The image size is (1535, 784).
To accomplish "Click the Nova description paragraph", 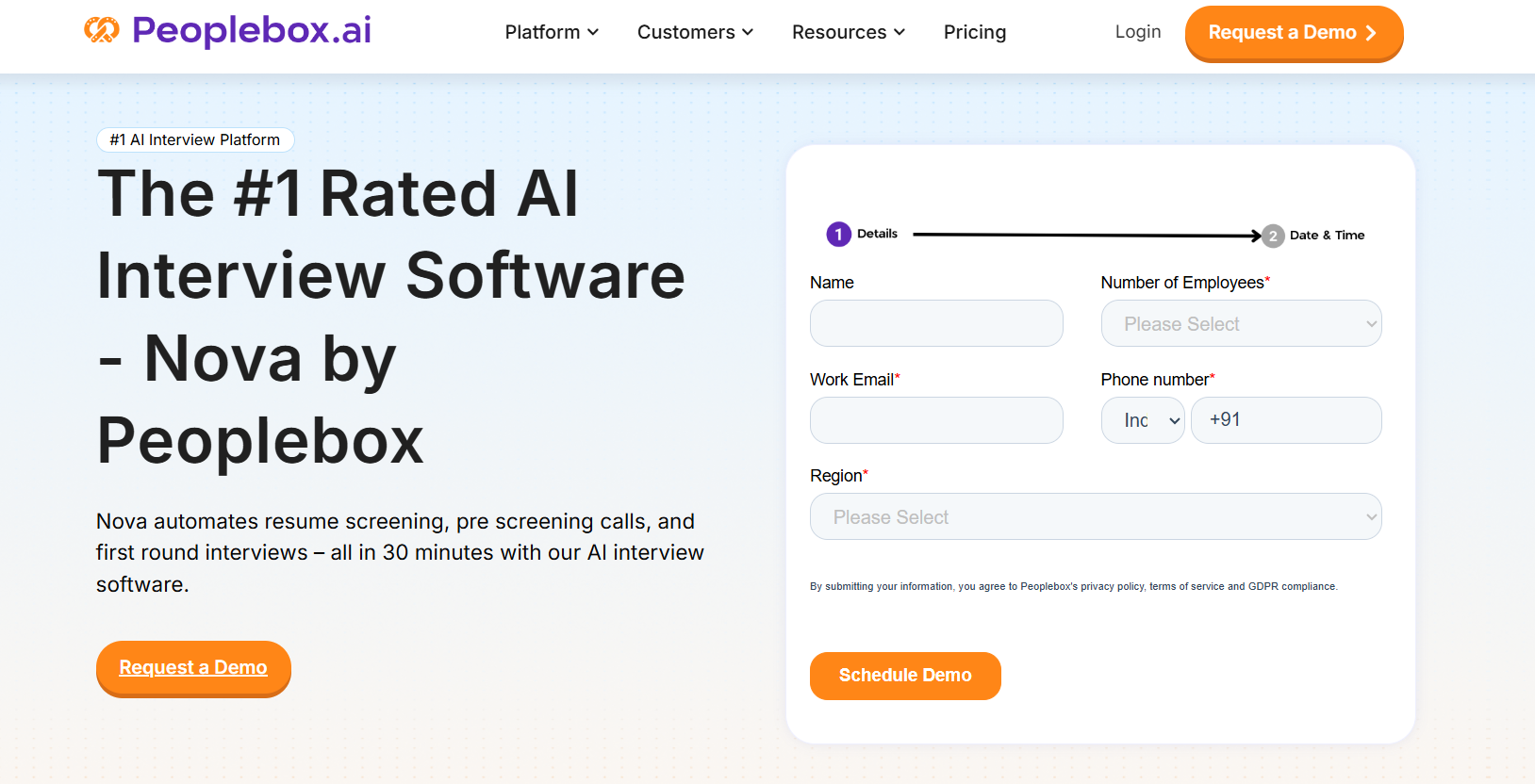I will (400, 552).
